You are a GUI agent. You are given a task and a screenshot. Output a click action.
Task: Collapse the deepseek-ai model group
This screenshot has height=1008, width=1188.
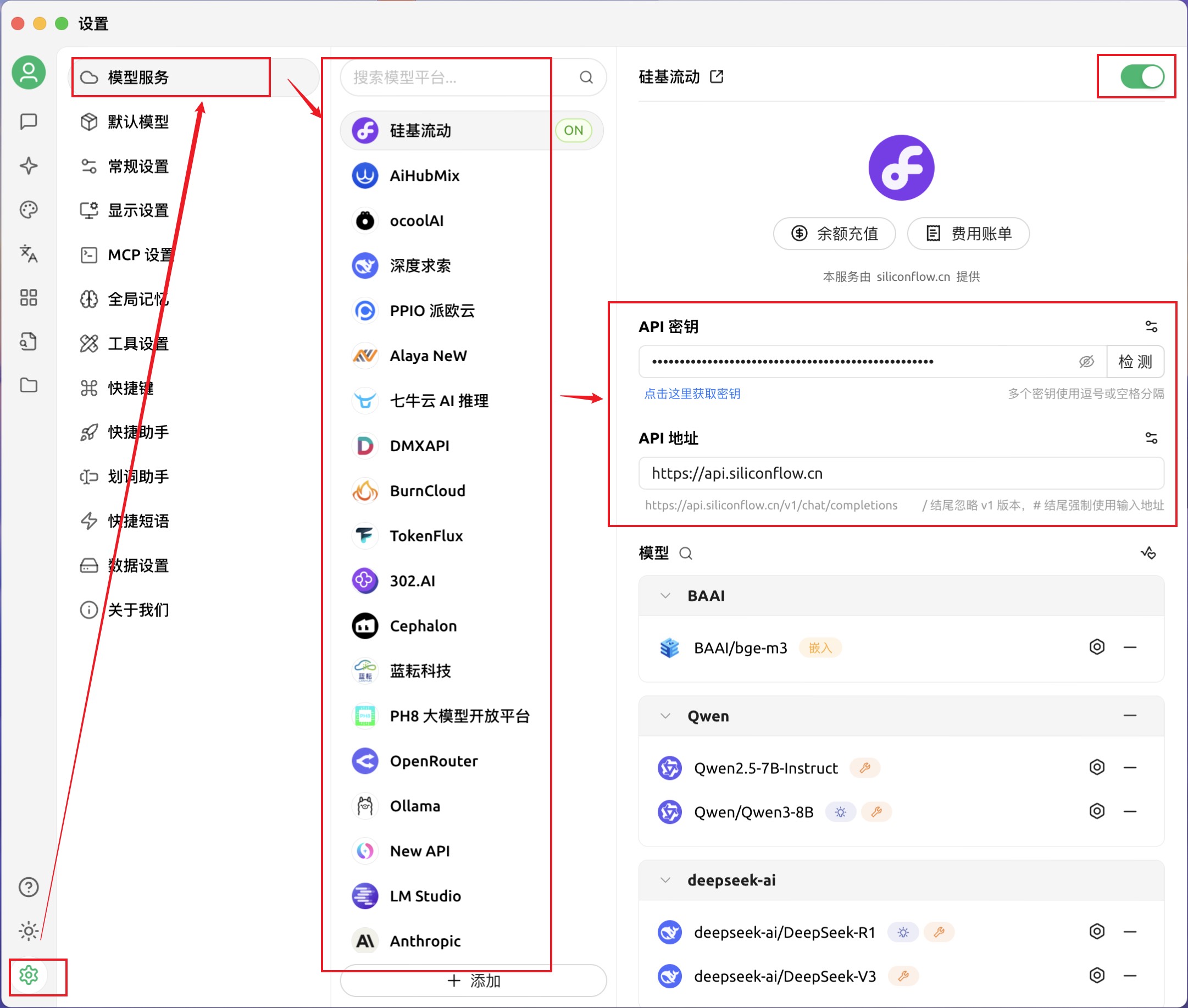click(x=665, y=880)
